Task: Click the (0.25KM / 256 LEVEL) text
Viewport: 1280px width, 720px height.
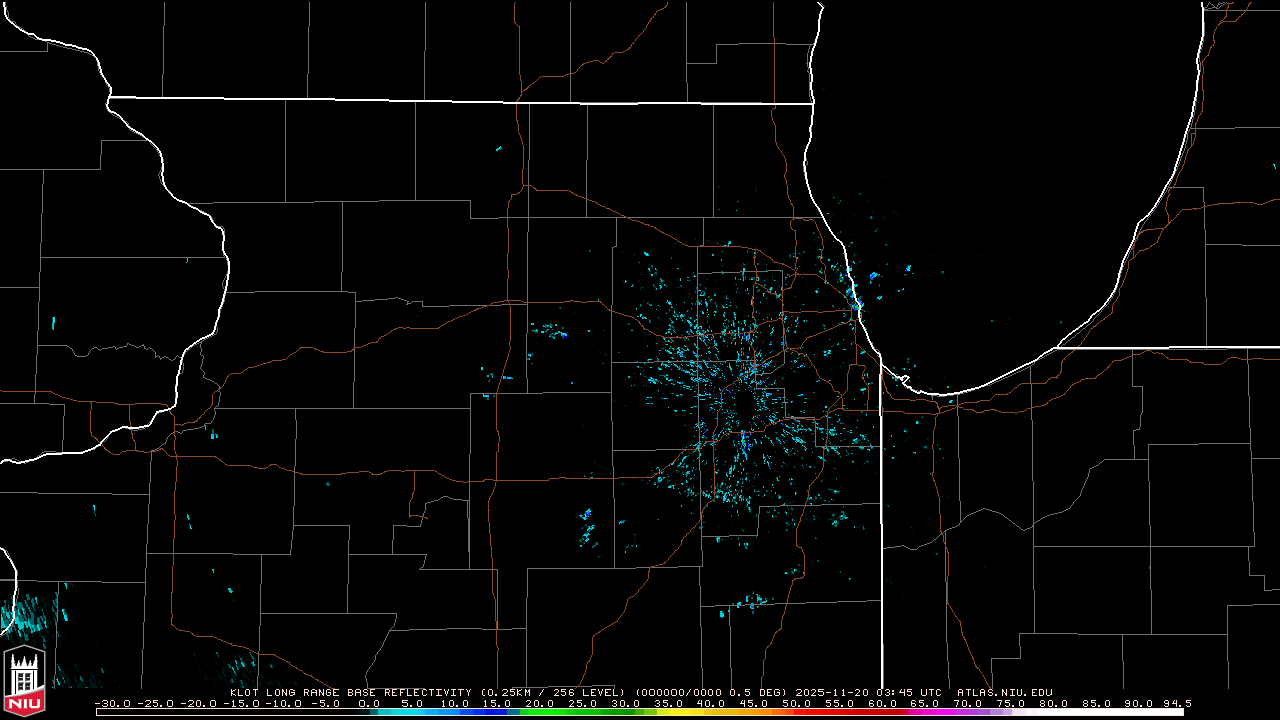Action: pyautogui.click(x=553, y=692)
